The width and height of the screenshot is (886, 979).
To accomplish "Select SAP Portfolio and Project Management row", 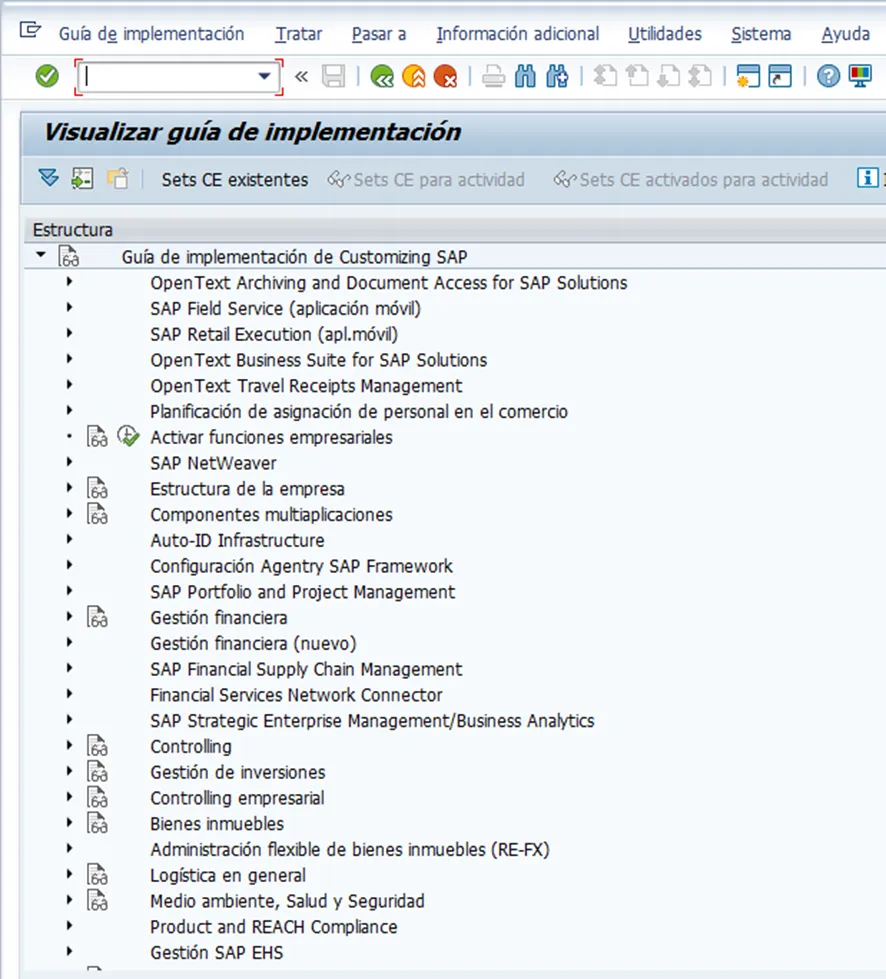I will pos(302,591).
